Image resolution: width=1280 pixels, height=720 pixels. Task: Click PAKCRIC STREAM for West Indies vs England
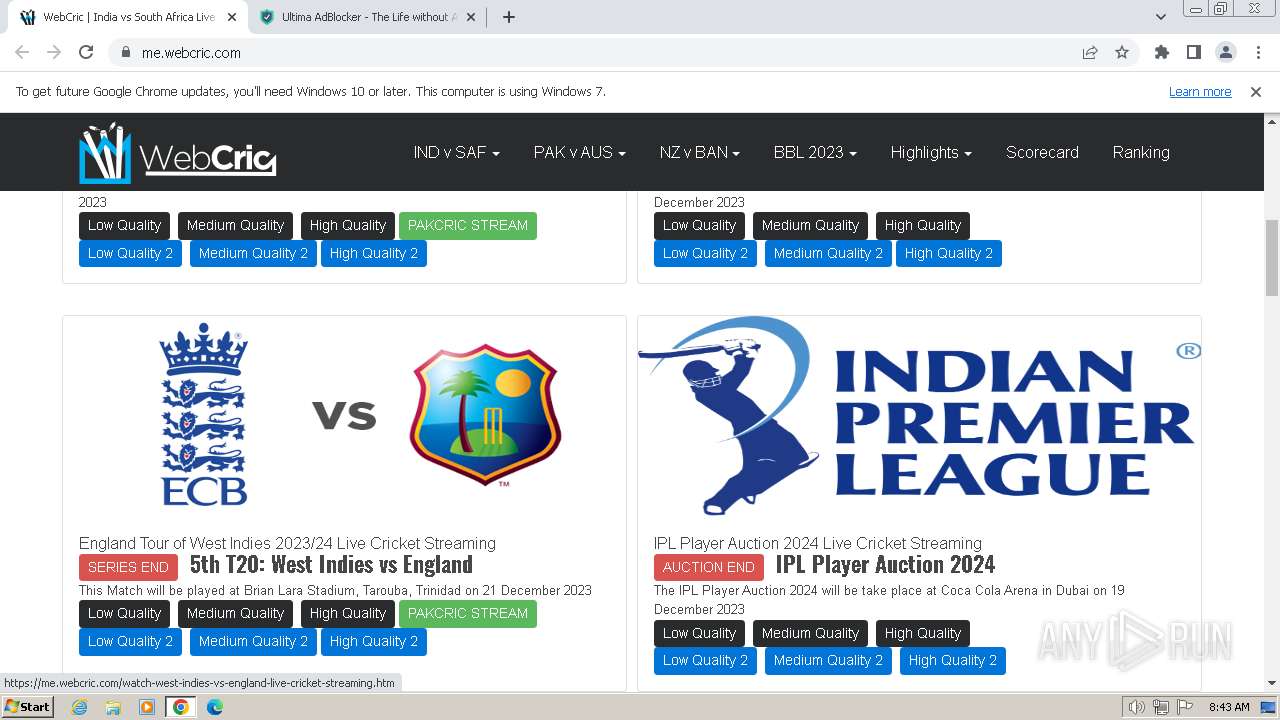468,614
